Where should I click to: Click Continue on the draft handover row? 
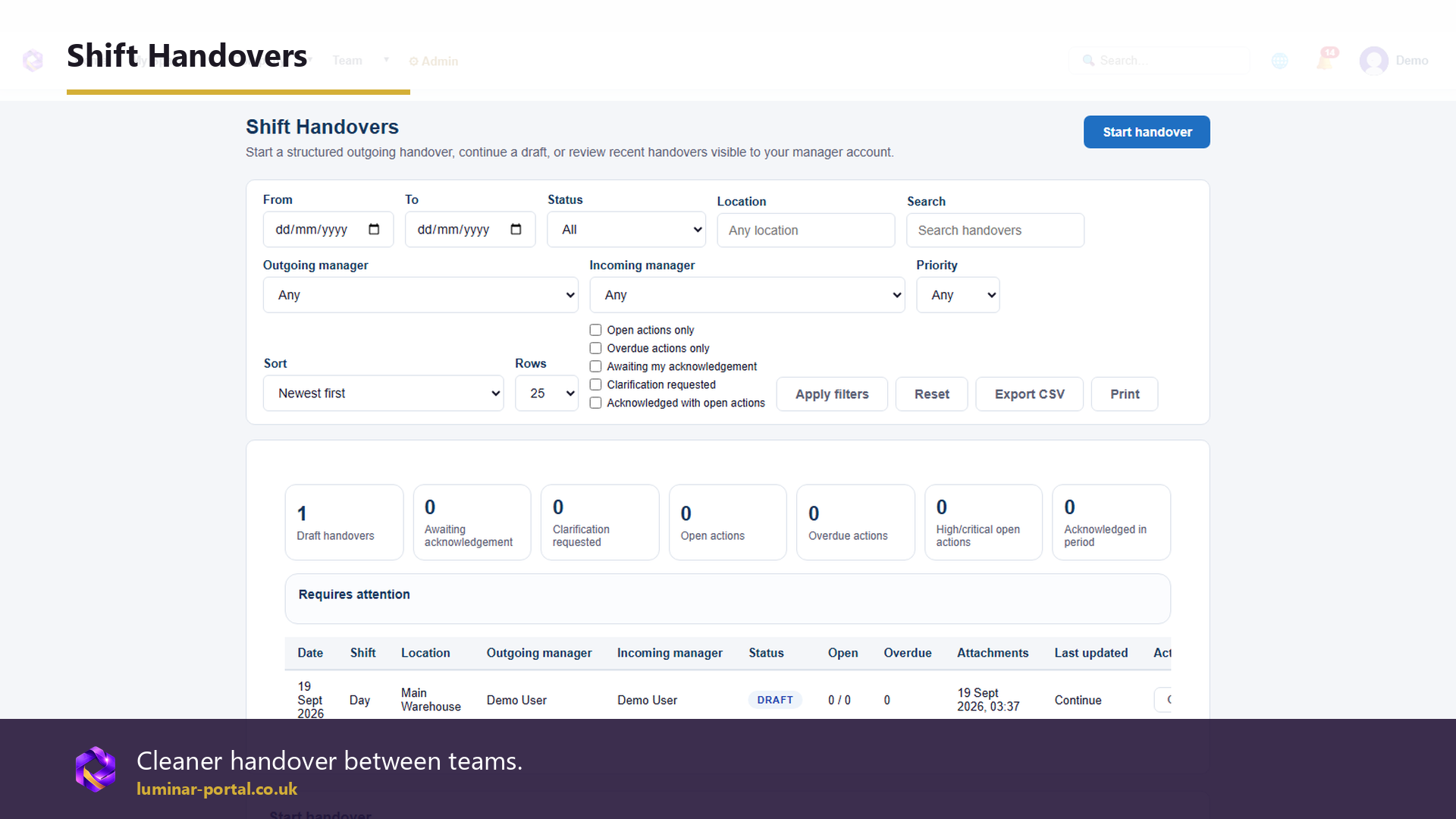coord(1078,700)
